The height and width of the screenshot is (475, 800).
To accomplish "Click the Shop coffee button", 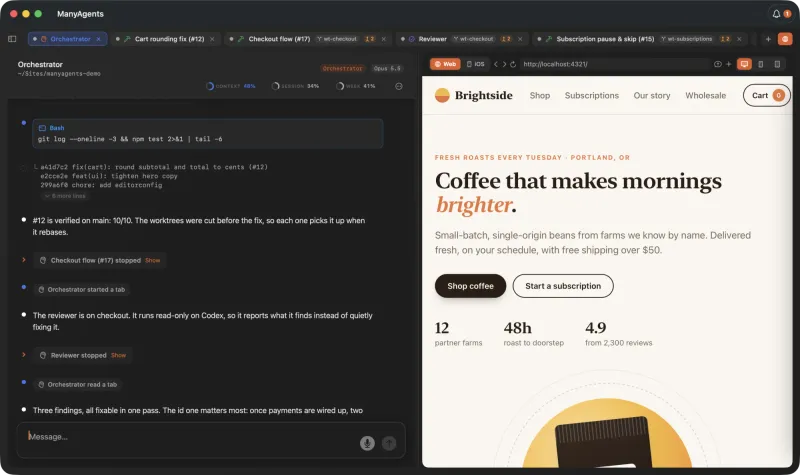I will [x=470, y=286].
